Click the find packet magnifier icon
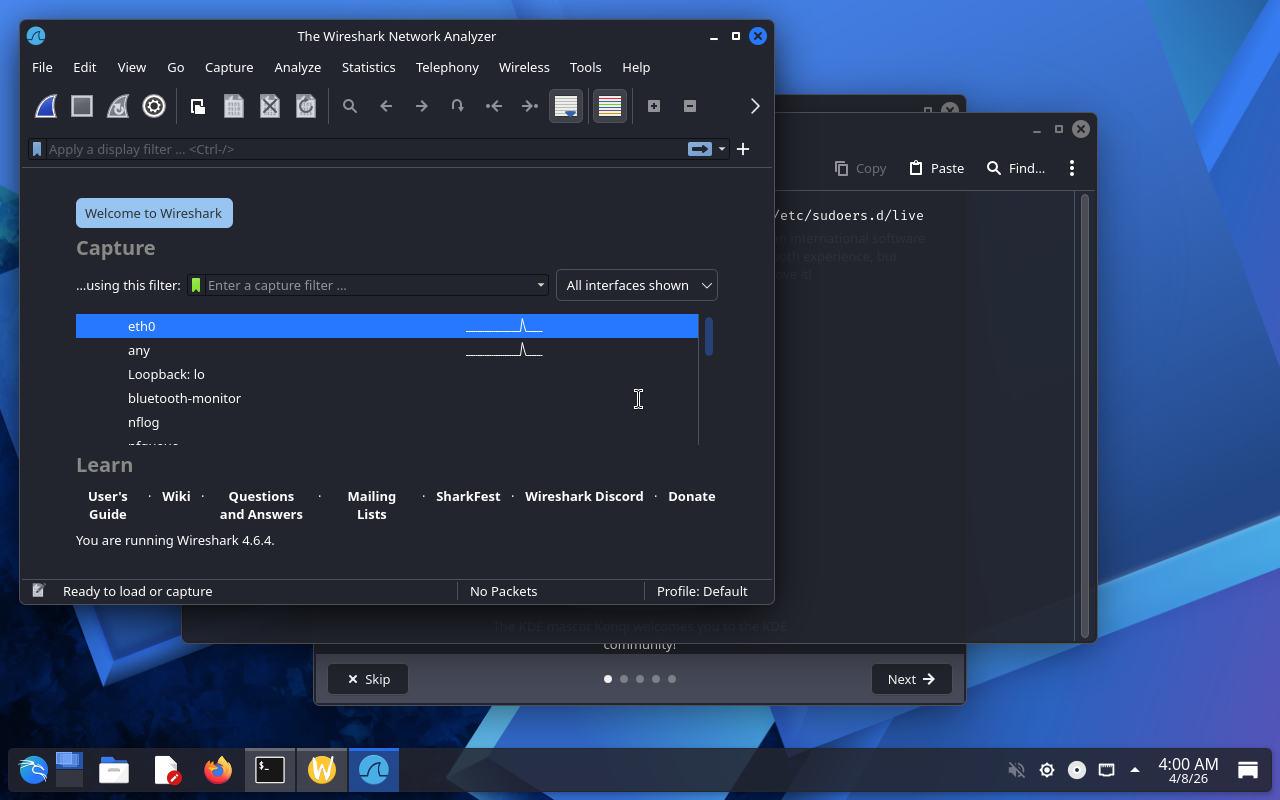Screen dimensions: 1280x800 tap(350, 106)
